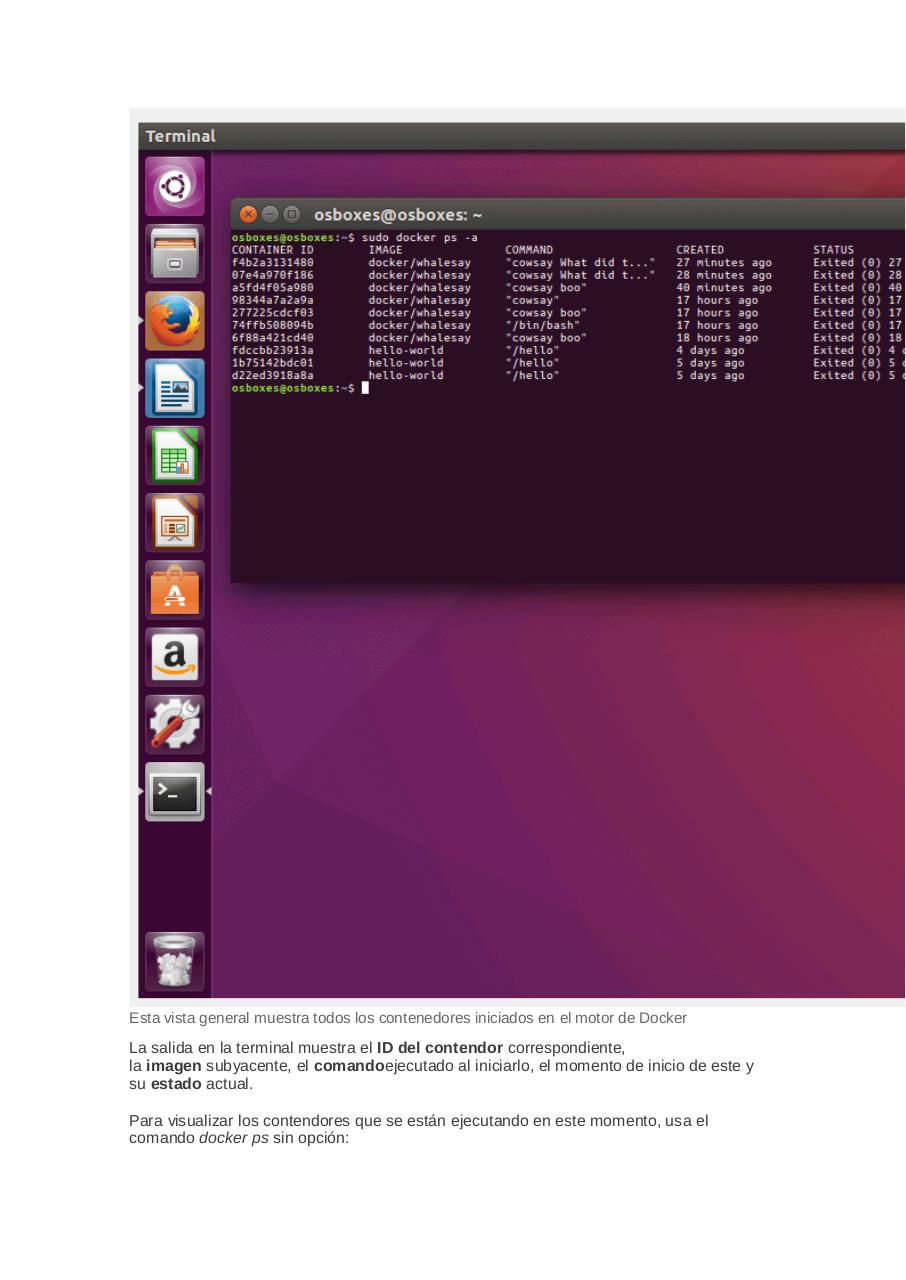This screenshot has height=1280, width=906.
Task: Click the running-app arrow beside Terminal
Action: pos(207,792)
